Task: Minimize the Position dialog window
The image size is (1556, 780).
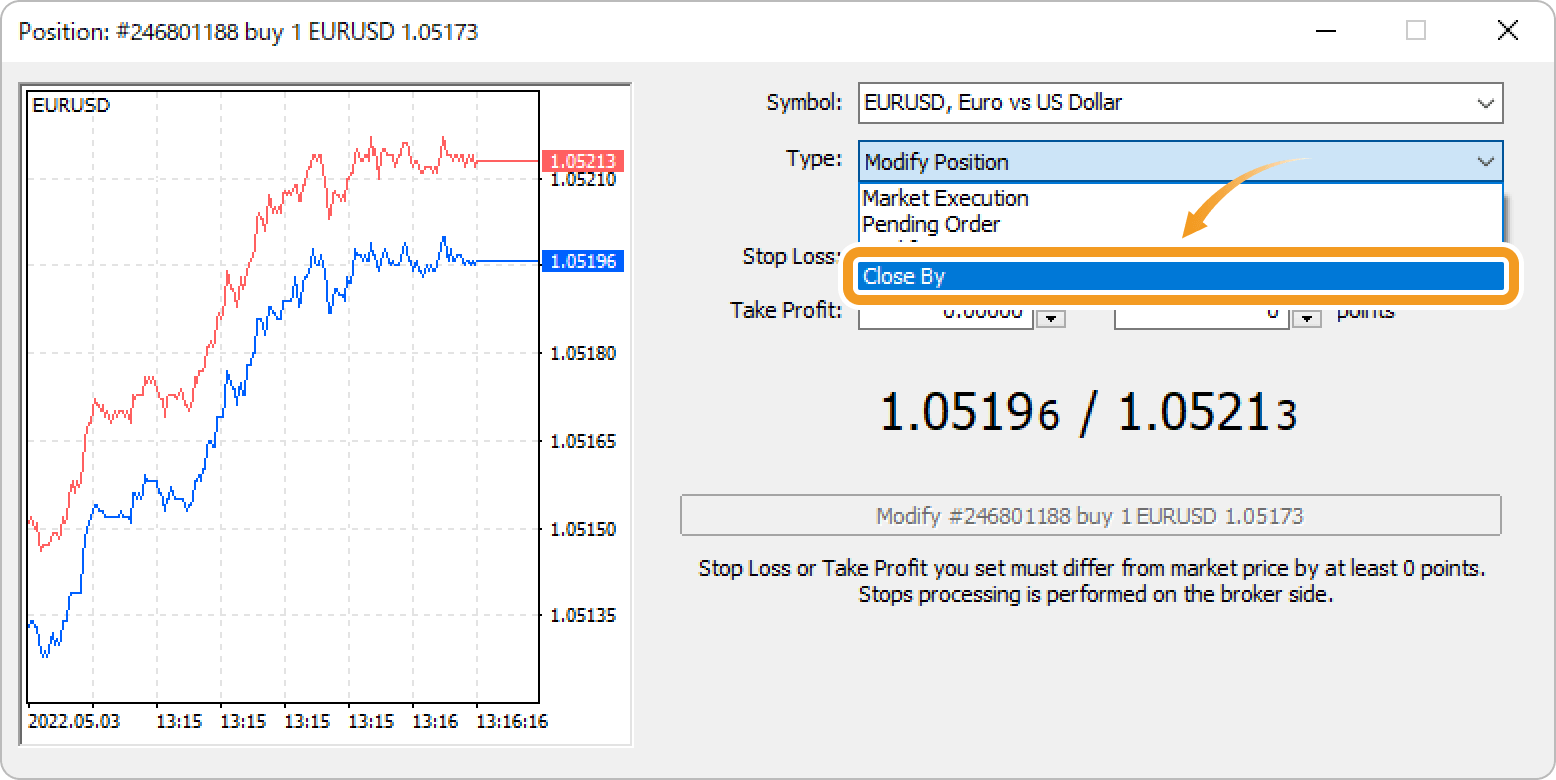Action: [1324, 31]
